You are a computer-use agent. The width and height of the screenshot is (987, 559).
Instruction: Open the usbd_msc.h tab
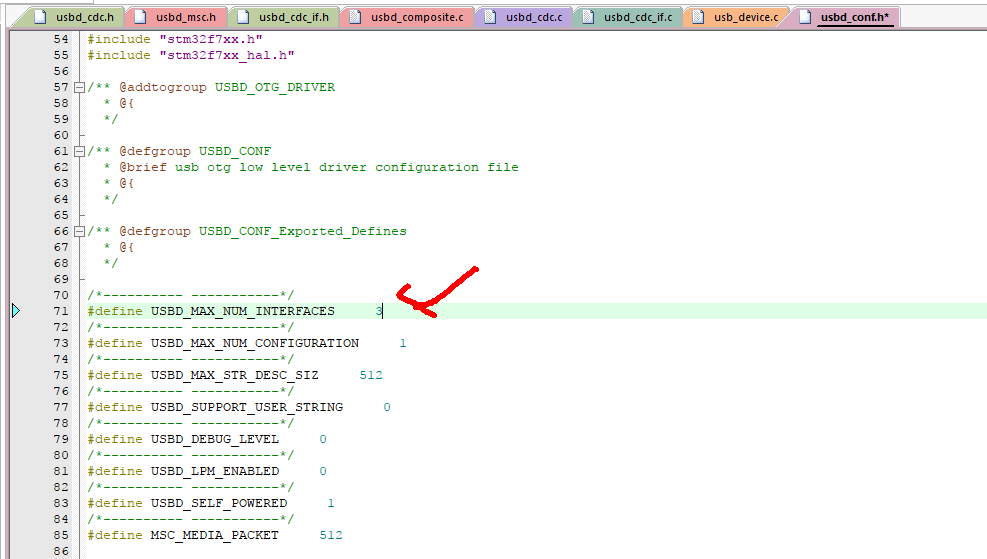click(x=176, y=17)
